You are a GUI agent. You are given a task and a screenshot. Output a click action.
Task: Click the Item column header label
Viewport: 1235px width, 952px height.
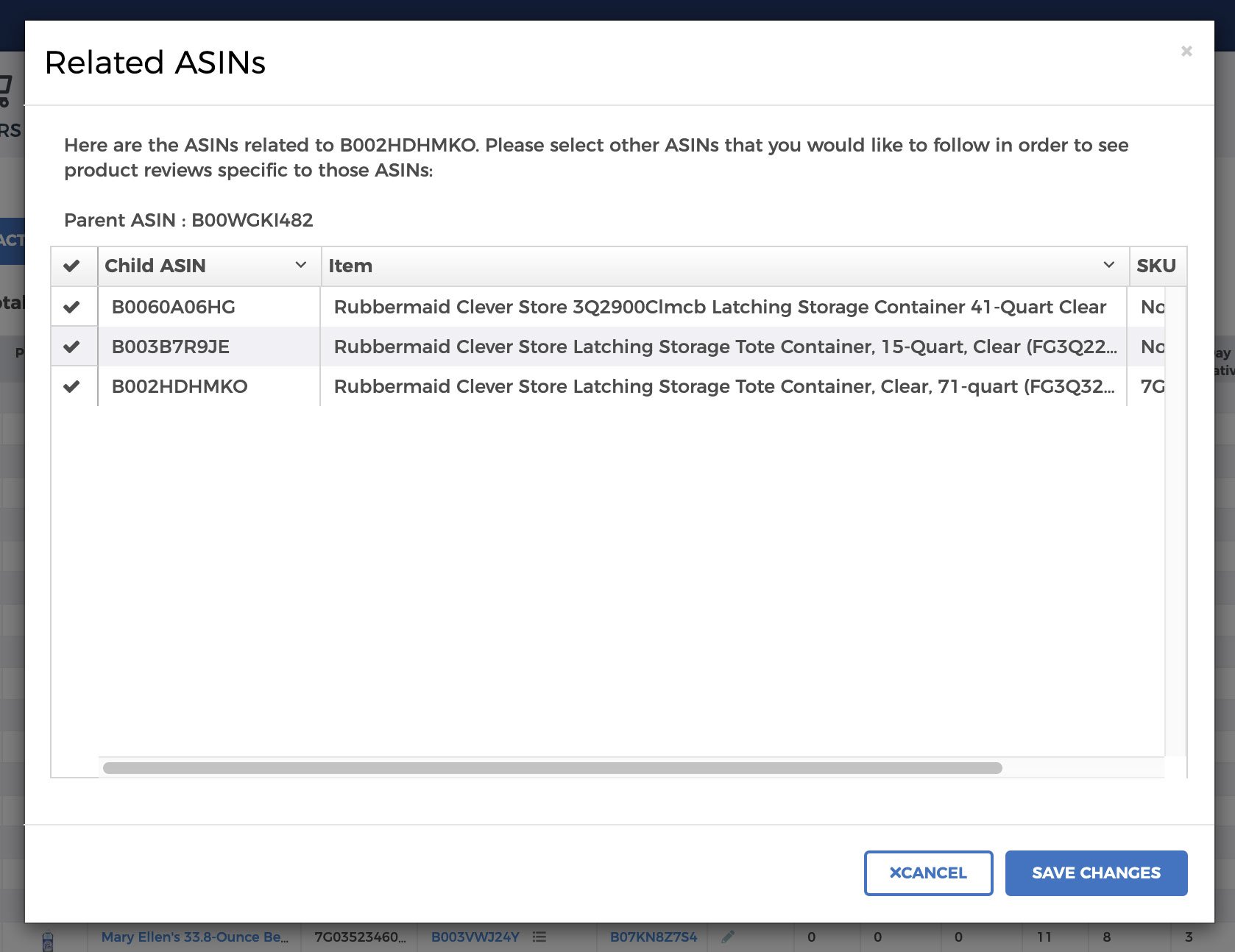click(350, 266)
